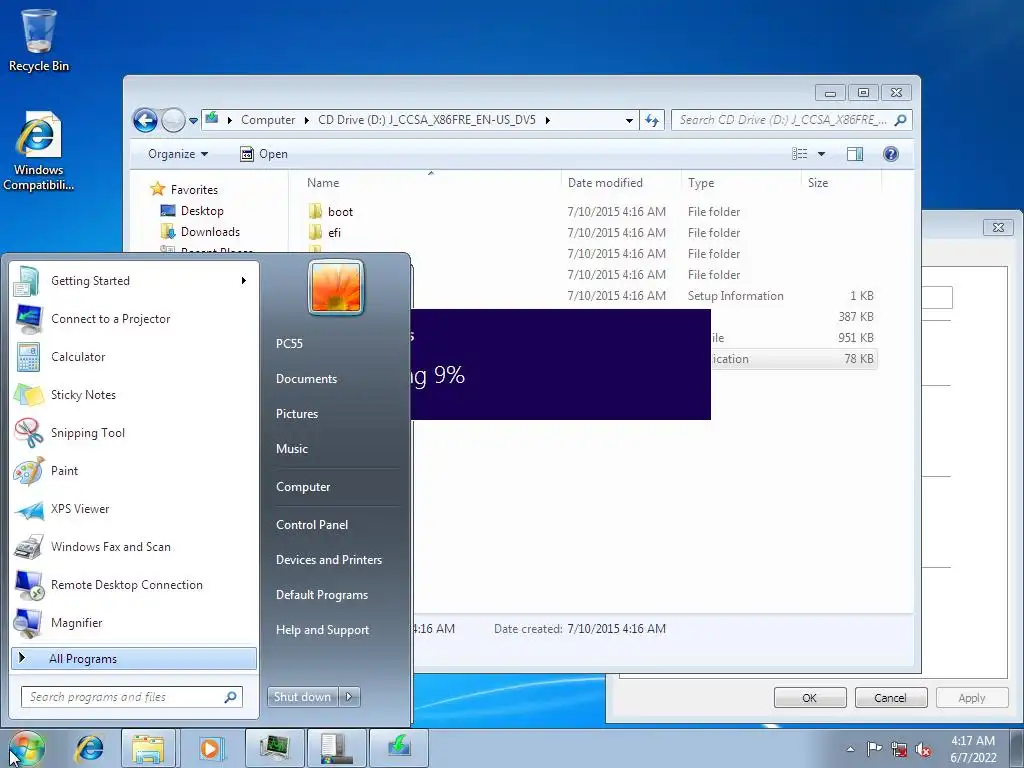Click the Refresh button beside address bar
The width and height of the screenshot is (1024, 768).
[652, 120]
